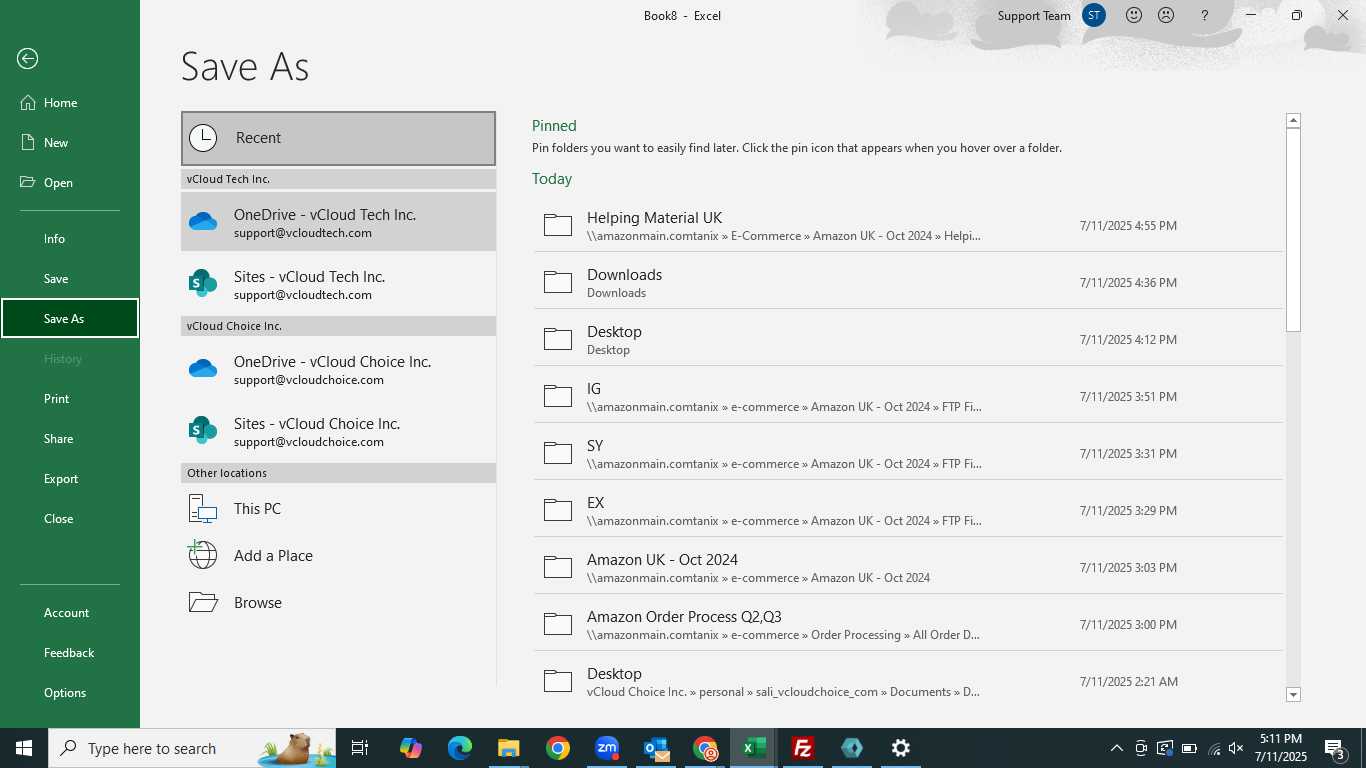
Task: Click the Task View taskbar icon
Action: (360, 748)
